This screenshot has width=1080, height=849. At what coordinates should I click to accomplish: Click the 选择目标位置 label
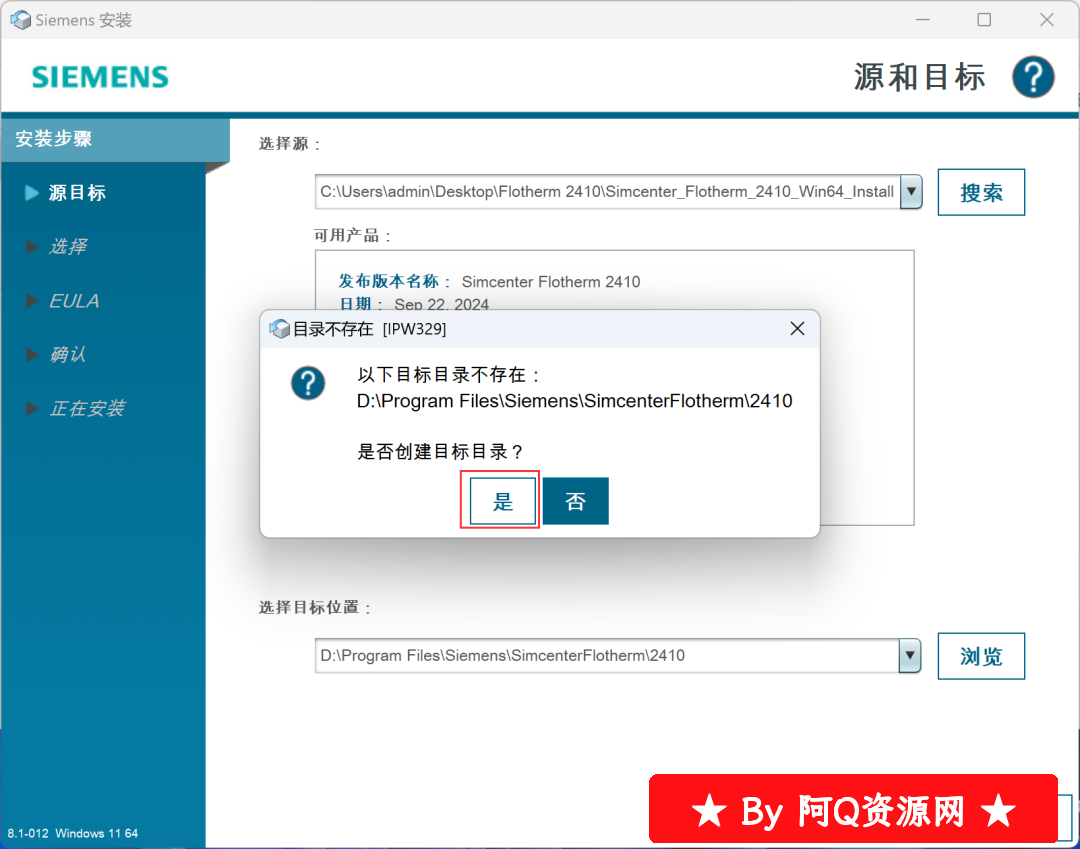point(315,607)
